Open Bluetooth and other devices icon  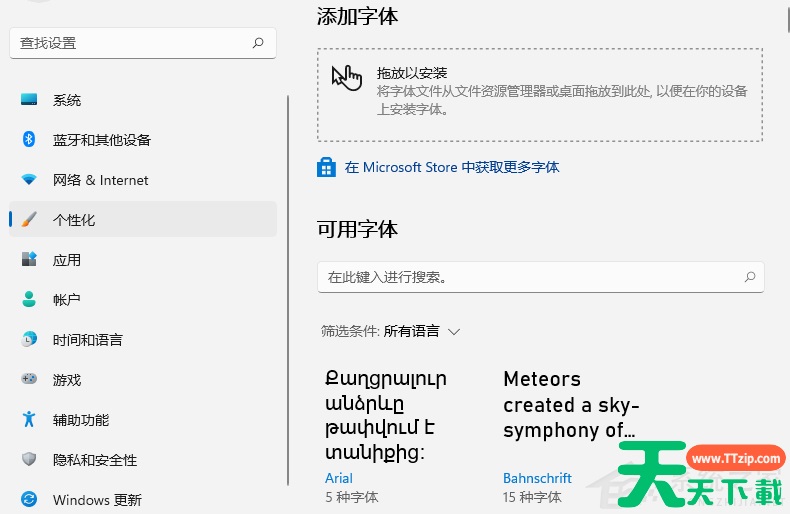(29, 139)
